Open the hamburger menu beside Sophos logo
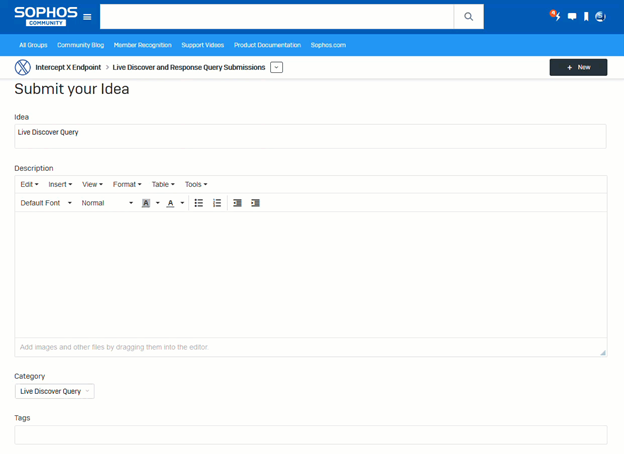 click(88, 17)
